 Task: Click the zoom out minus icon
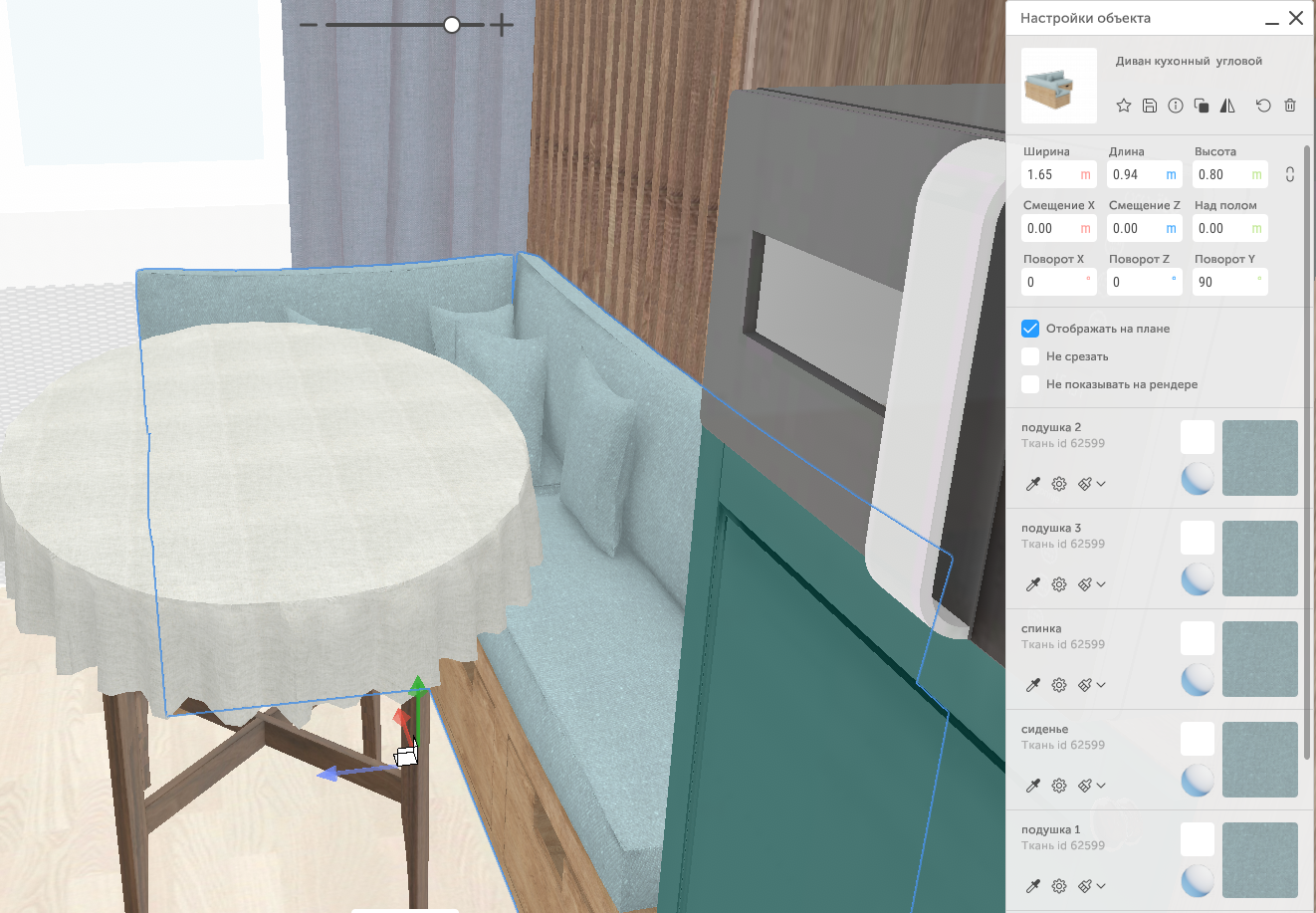coord(309,25)
